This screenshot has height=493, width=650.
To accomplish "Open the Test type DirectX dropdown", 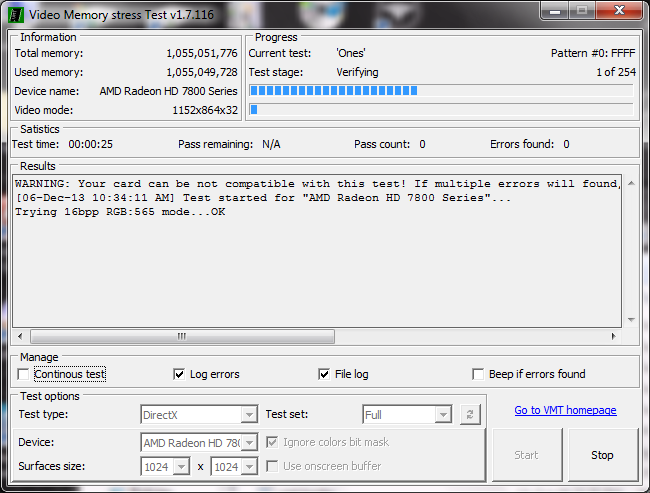I will [199, 414].
